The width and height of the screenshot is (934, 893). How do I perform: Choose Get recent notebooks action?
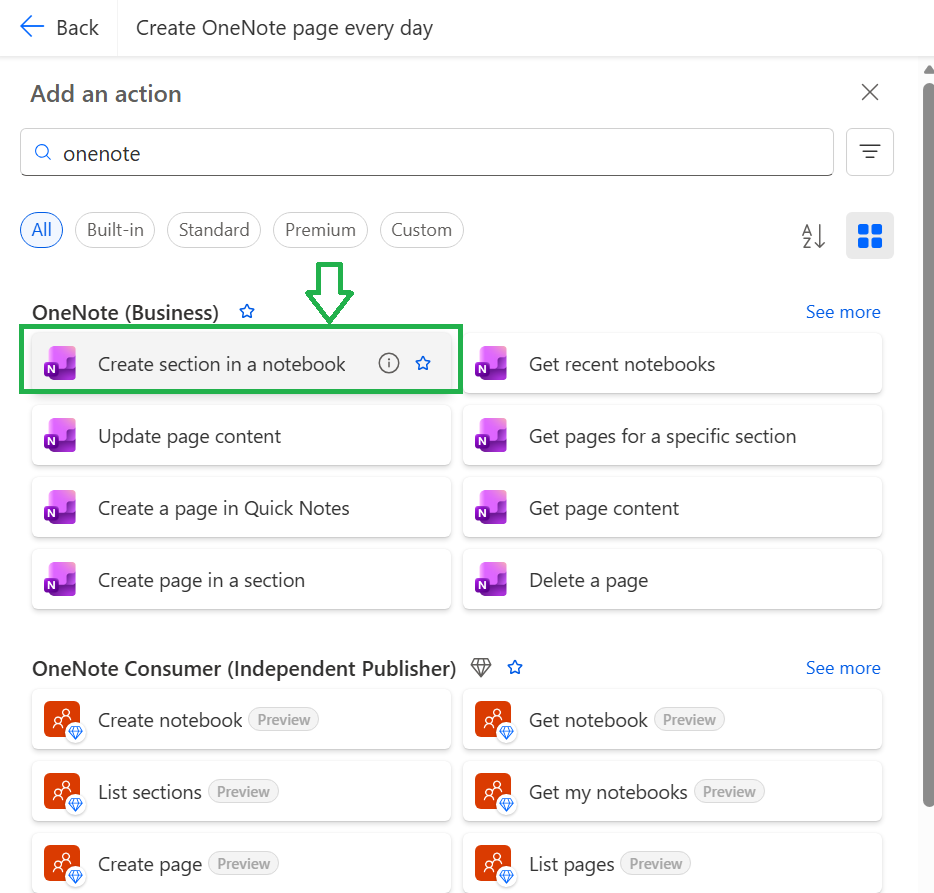tap(672, 363)
